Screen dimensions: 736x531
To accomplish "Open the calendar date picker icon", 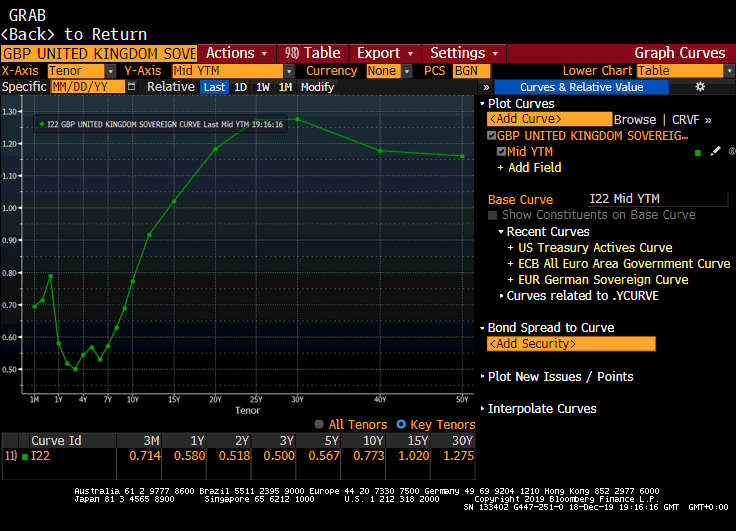I will (x=132, y=87).
